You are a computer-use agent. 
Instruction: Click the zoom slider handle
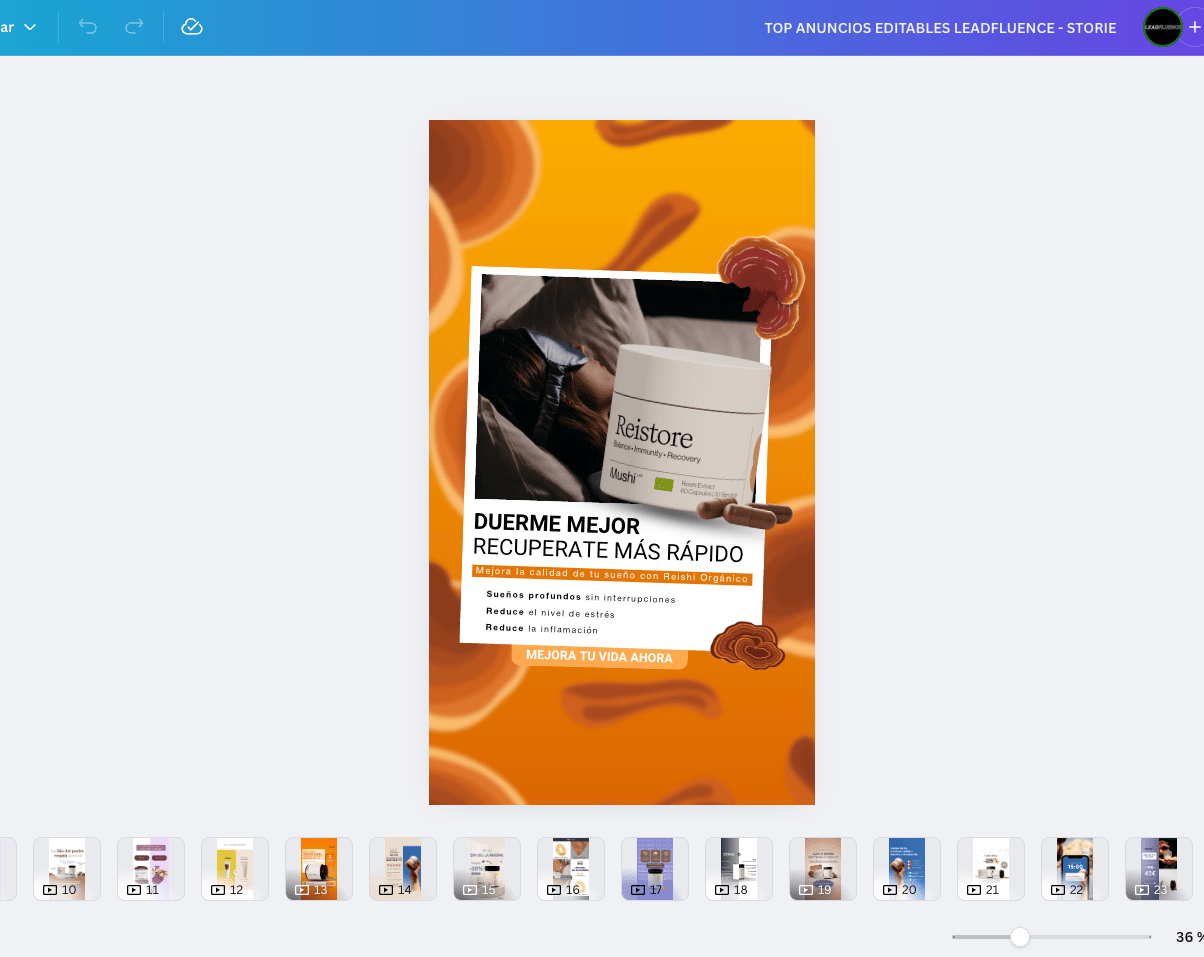point(1020,937)
